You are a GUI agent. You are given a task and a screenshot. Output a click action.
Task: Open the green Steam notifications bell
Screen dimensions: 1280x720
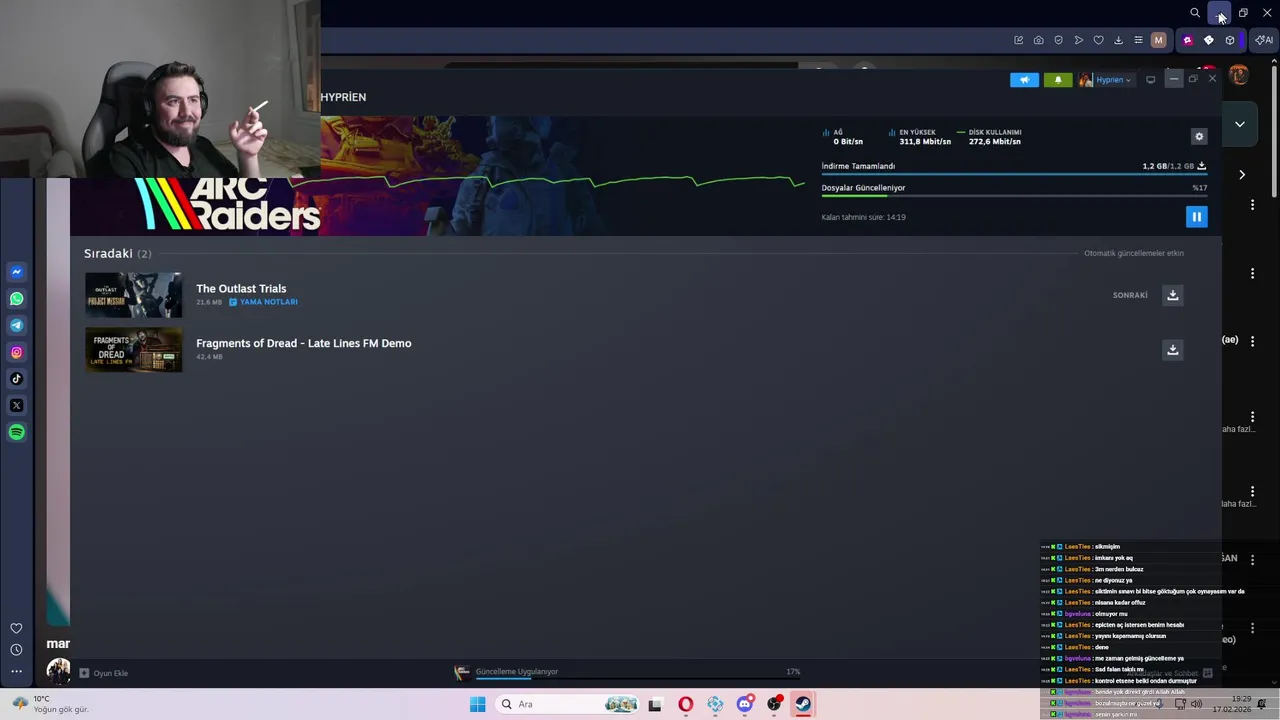pos(1058,80)
